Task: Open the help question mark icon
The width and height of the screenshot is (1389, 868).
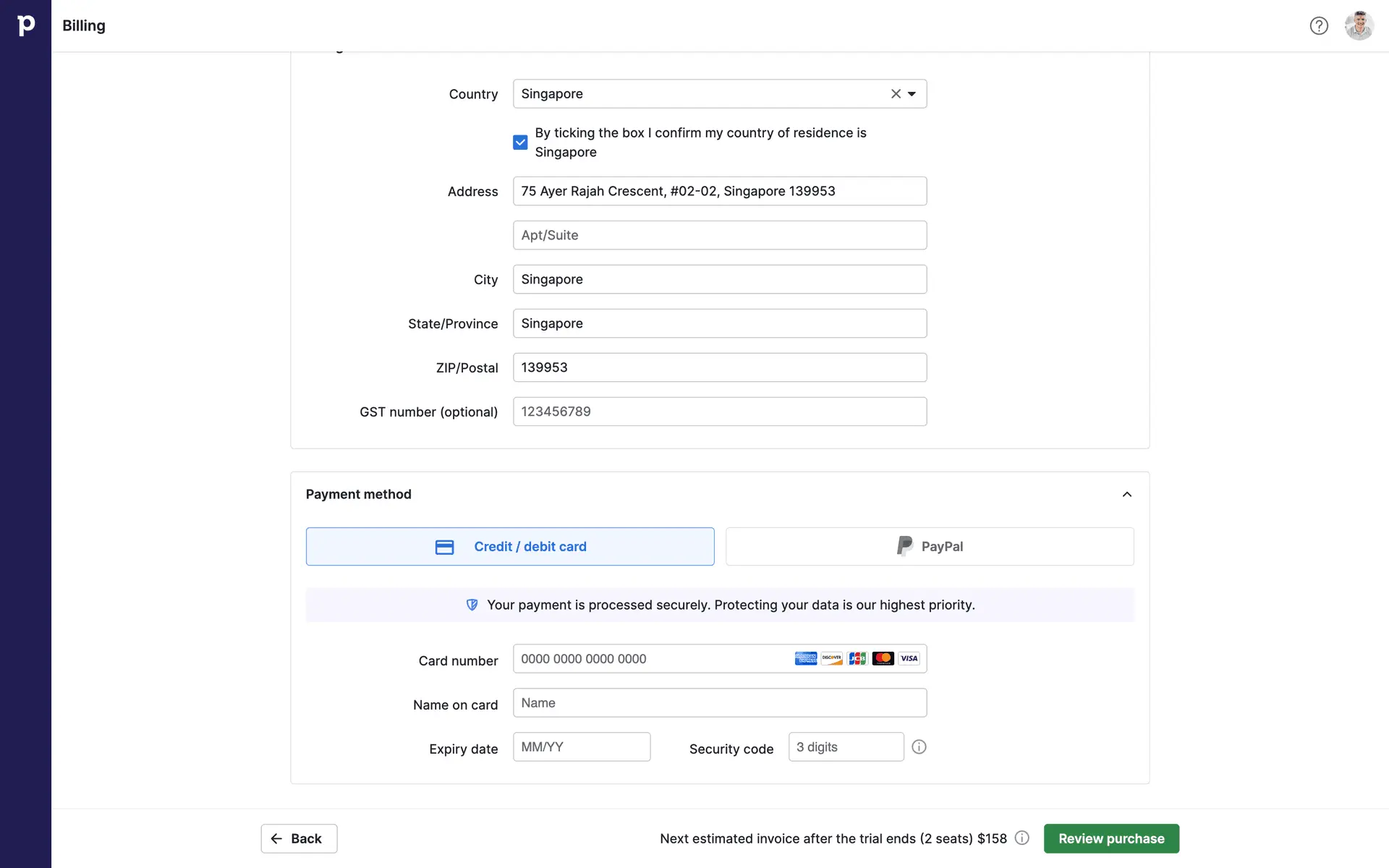Action: 1318,26
